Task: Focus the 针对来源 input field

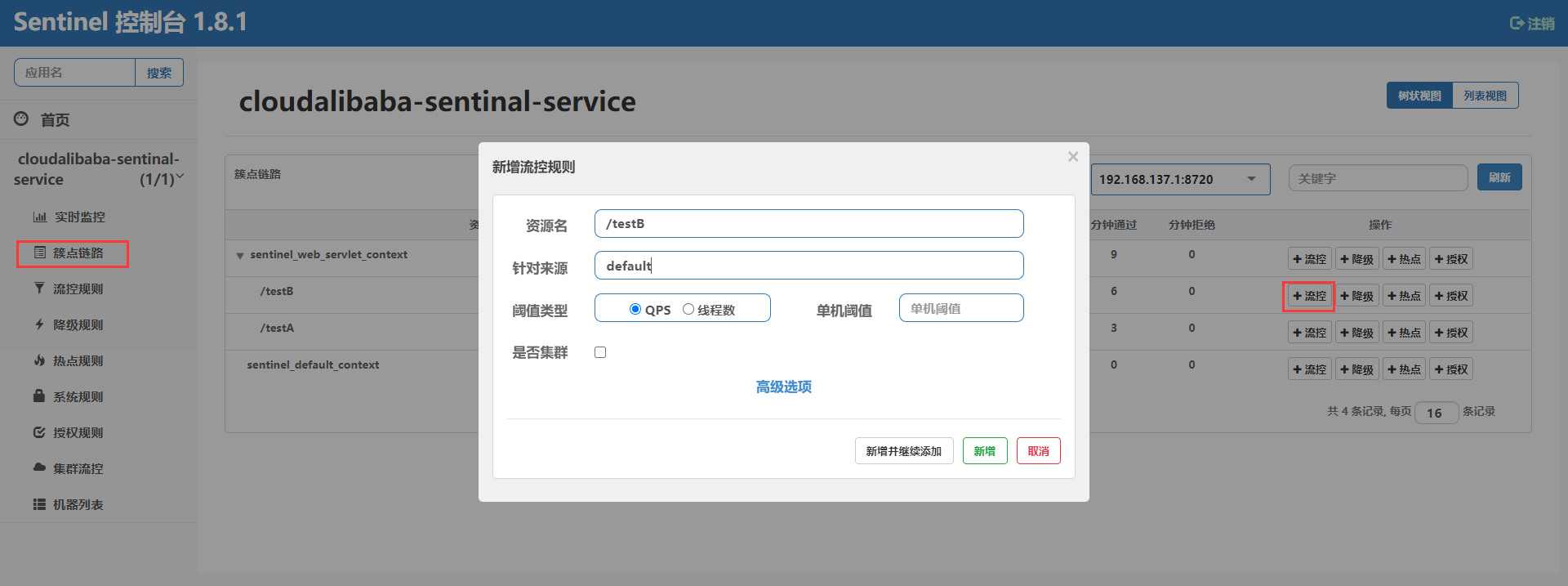Action: 809,266
